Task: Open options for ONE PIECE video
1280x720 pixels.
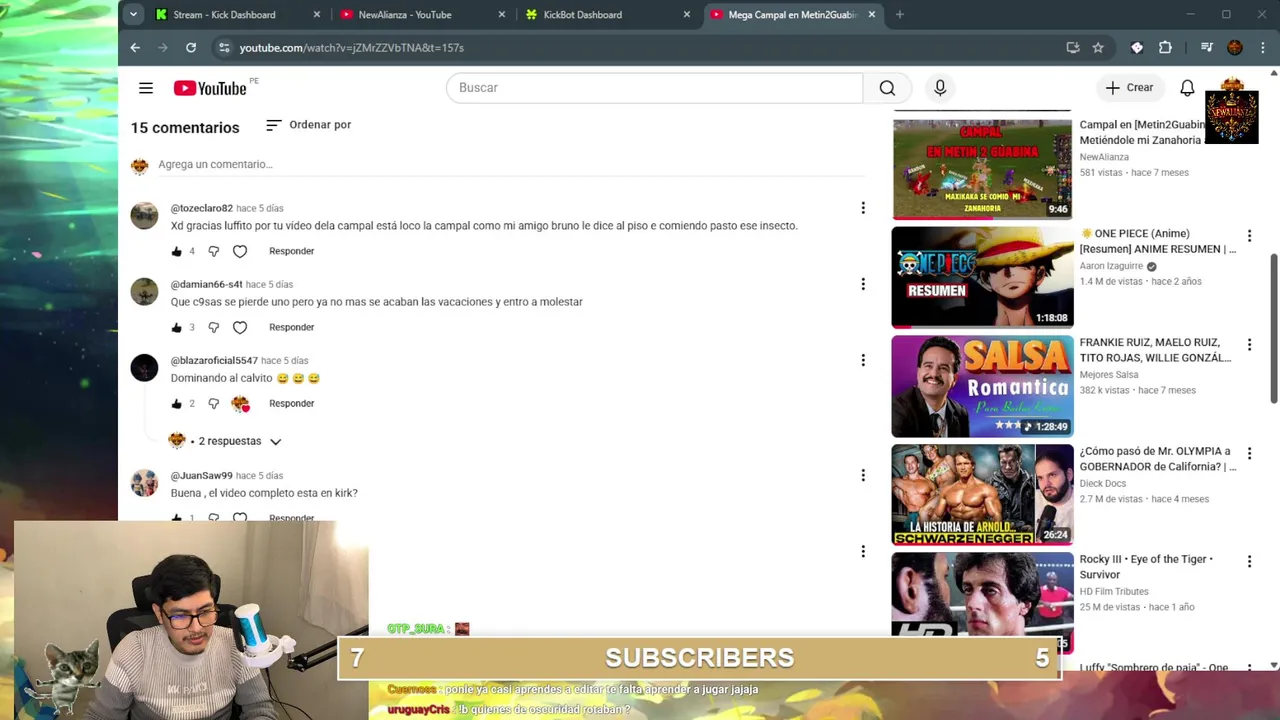Action: [x=1249, y=236]
